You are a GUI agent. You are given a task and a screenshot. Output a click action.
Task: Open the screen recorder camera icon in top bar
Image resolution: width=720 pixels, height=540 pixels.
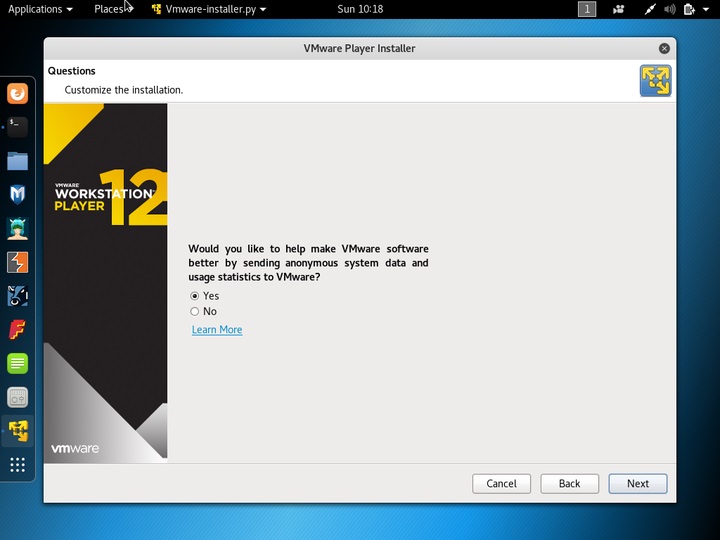619,9
